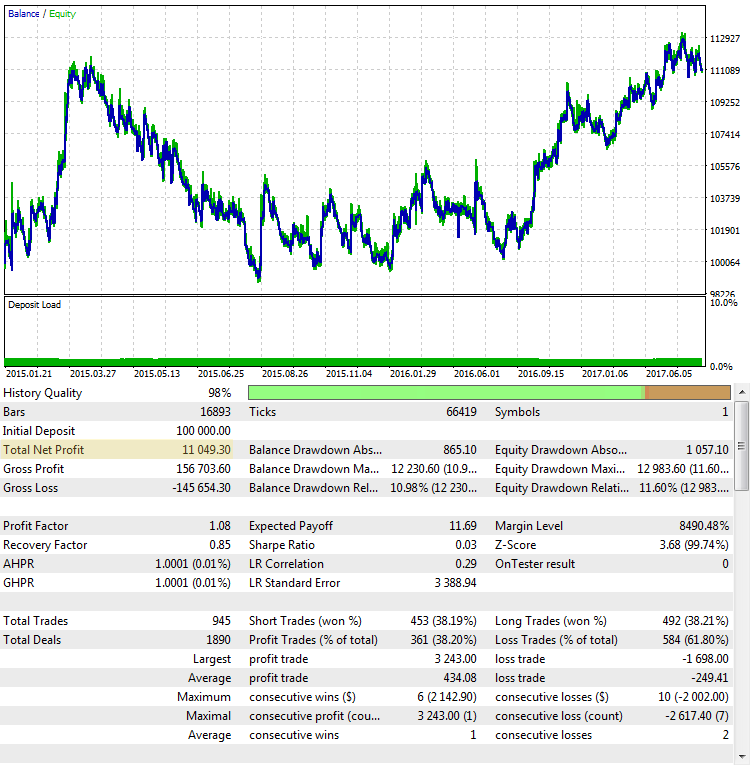The height and width of the screenshot is (765, 750).
Task: Click the Bars value 16893
Action: click(x=215, y=412)
